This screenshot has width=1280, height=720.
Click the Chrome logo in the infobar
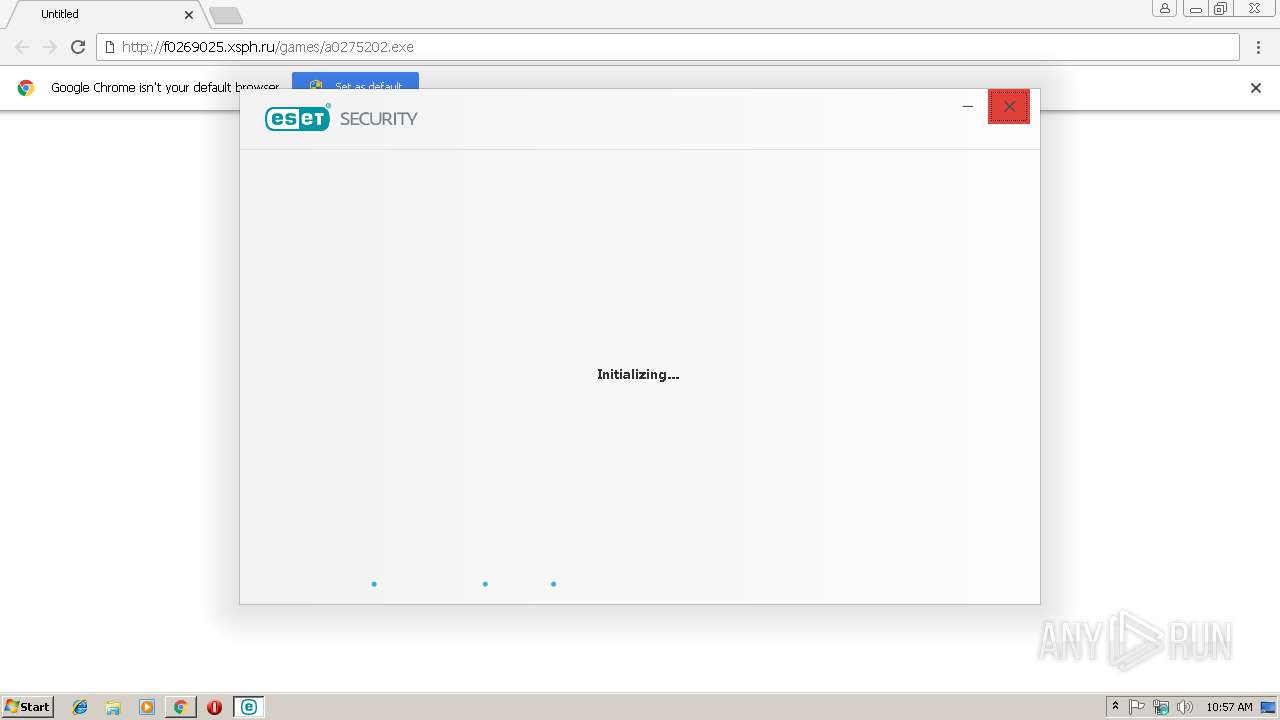point(26,88)
